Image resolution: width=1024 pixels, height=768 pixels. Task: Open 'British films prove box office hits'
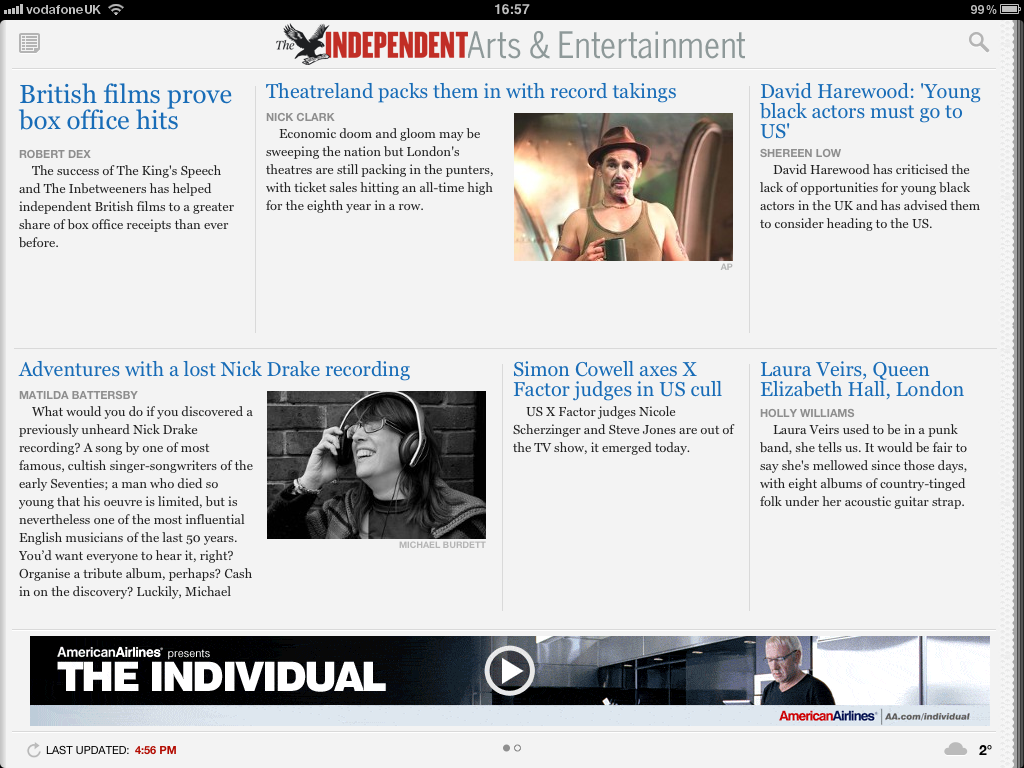point(125,108)
